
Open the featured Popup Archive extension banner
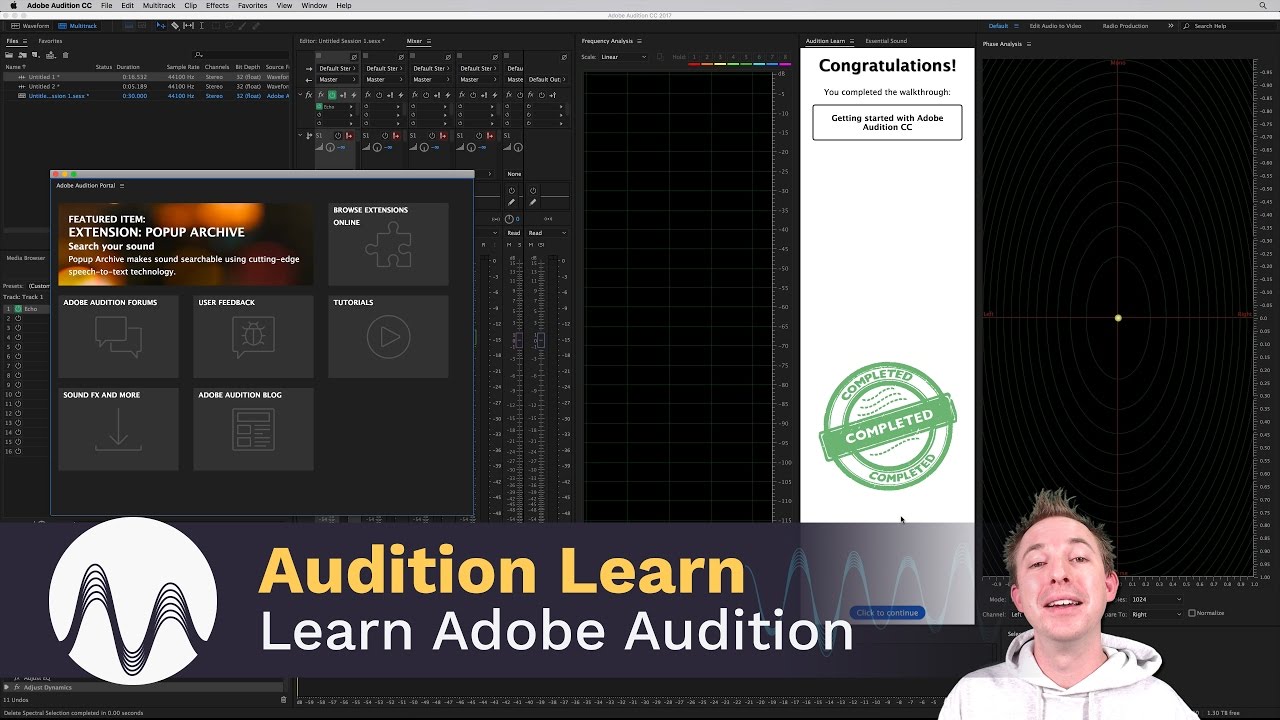point(186,245)
